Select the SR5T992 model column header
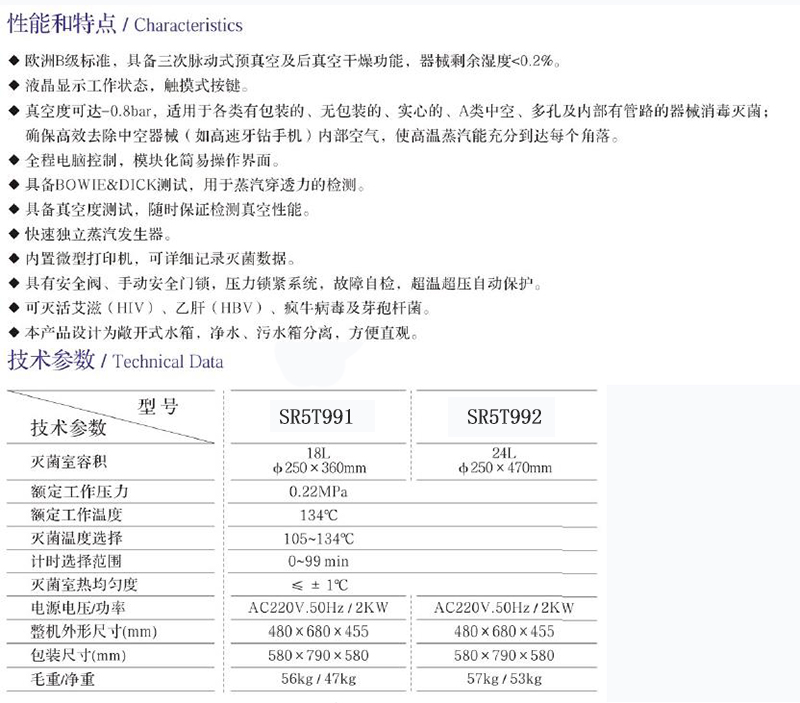 [504, 417]
